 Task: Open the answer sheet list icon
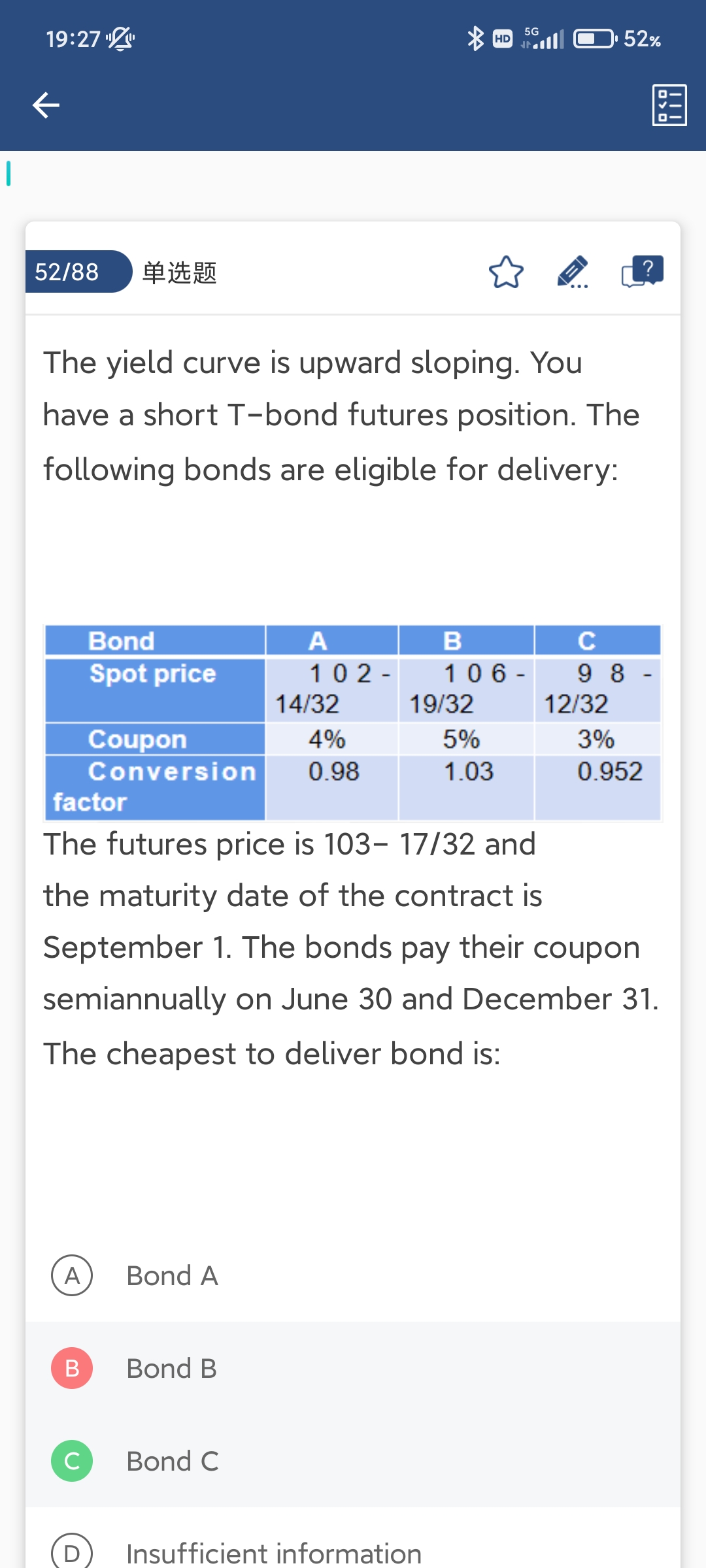(669, 105)
